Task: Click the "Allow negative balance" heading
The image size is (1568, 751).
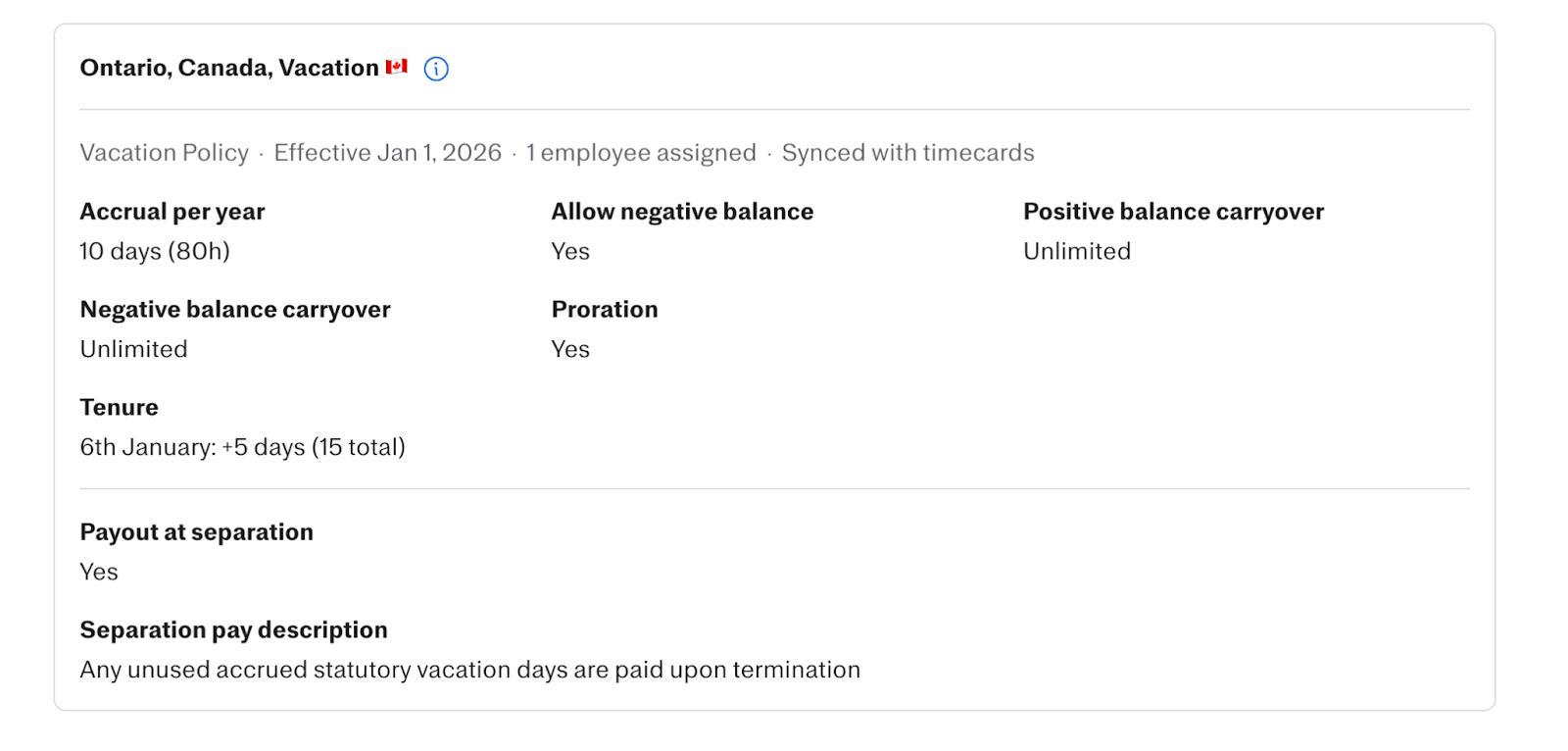Action: (682, 212)
